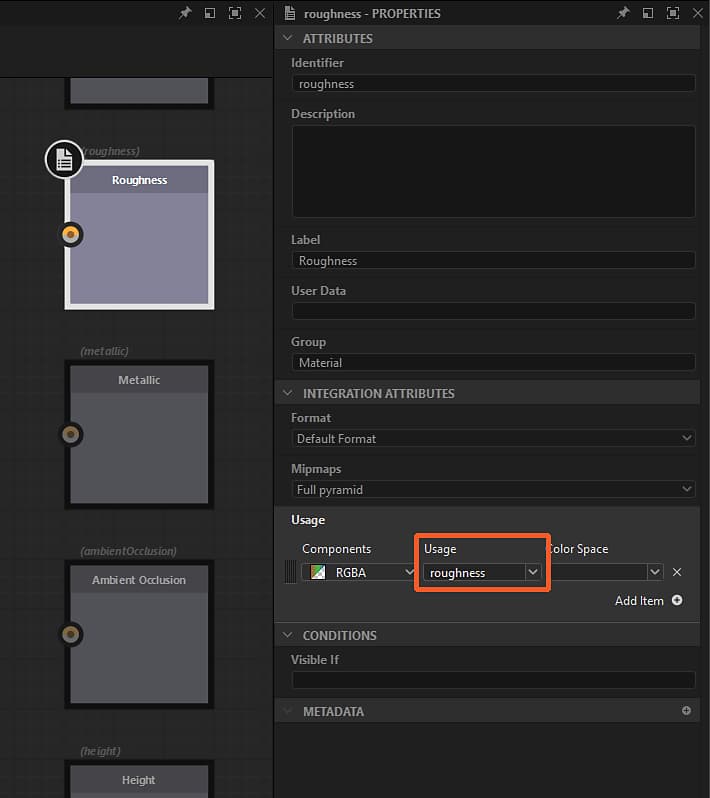
Task: Maximize the roughness Properties panel
Action: (x=673, y=13)
